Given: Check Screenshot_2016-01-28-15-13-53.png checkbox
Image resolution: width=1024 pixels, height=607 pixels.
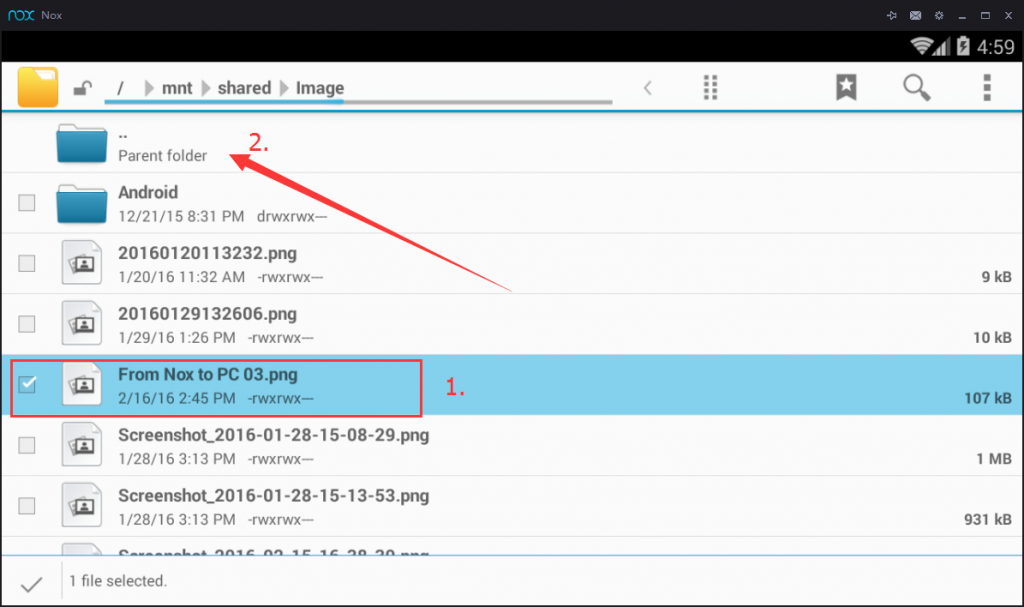Looking at the screenshot, I should point(27,506).
